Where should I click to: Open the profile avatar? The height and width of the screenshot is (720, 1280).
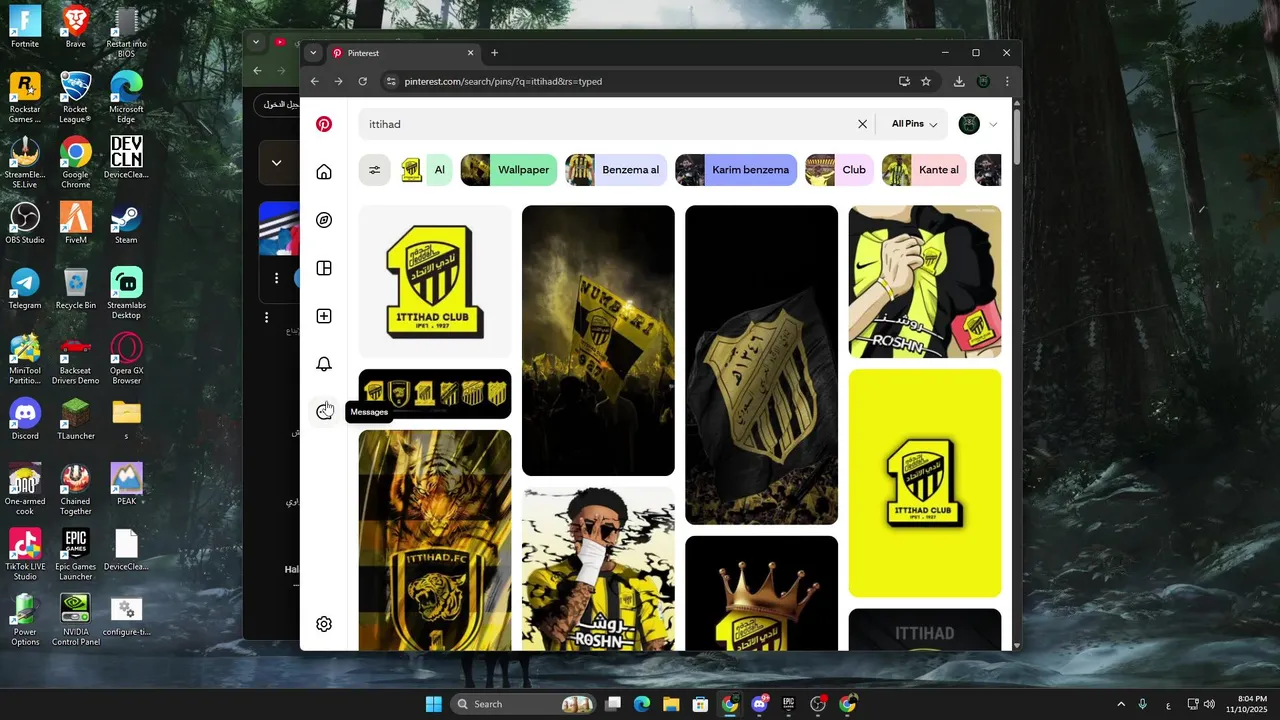click(969, 124)
